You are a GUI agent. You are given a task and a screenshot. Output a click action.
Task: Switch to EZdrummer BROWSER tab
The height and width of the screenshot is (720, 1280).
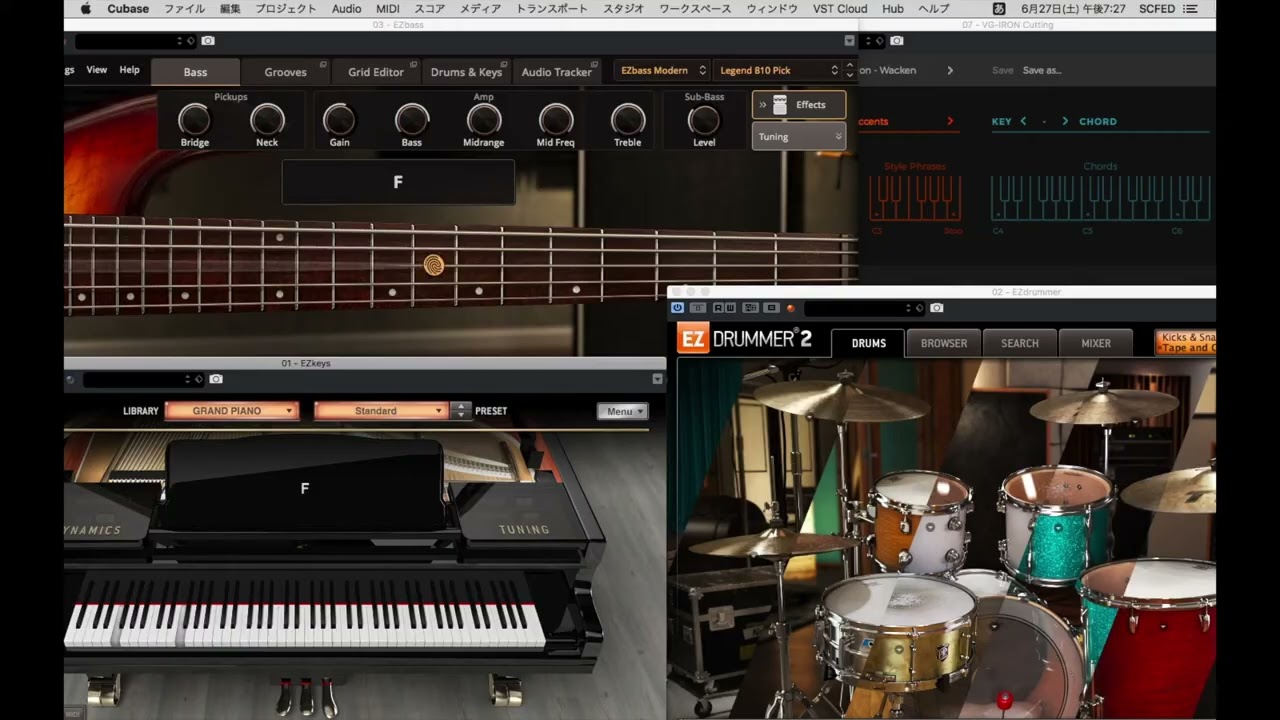coord(944,343)
